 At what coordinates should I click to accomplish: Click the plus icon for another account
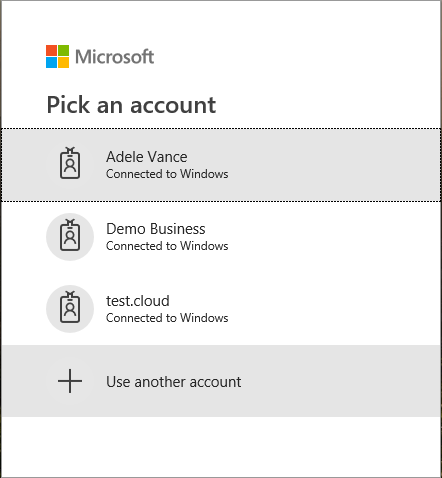click(x=70, y=381)
